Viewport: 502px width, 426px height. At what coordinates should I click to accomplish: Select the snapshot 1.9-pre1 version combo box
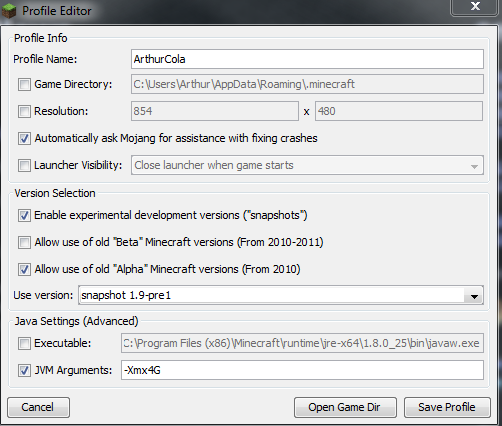[x=281, y=295]
